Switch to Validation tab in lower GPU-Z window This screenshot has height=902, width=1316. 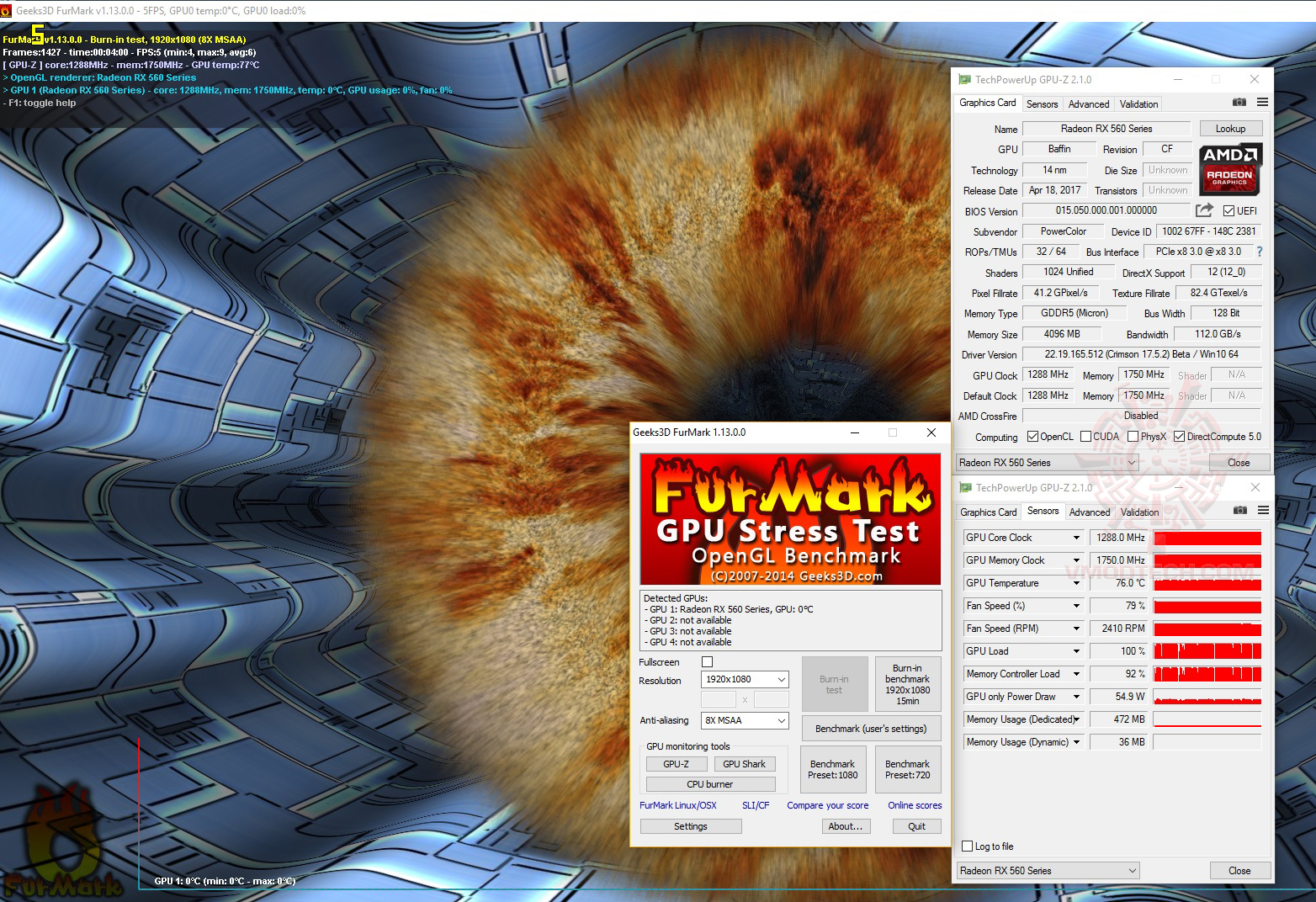coord(1140,512)
